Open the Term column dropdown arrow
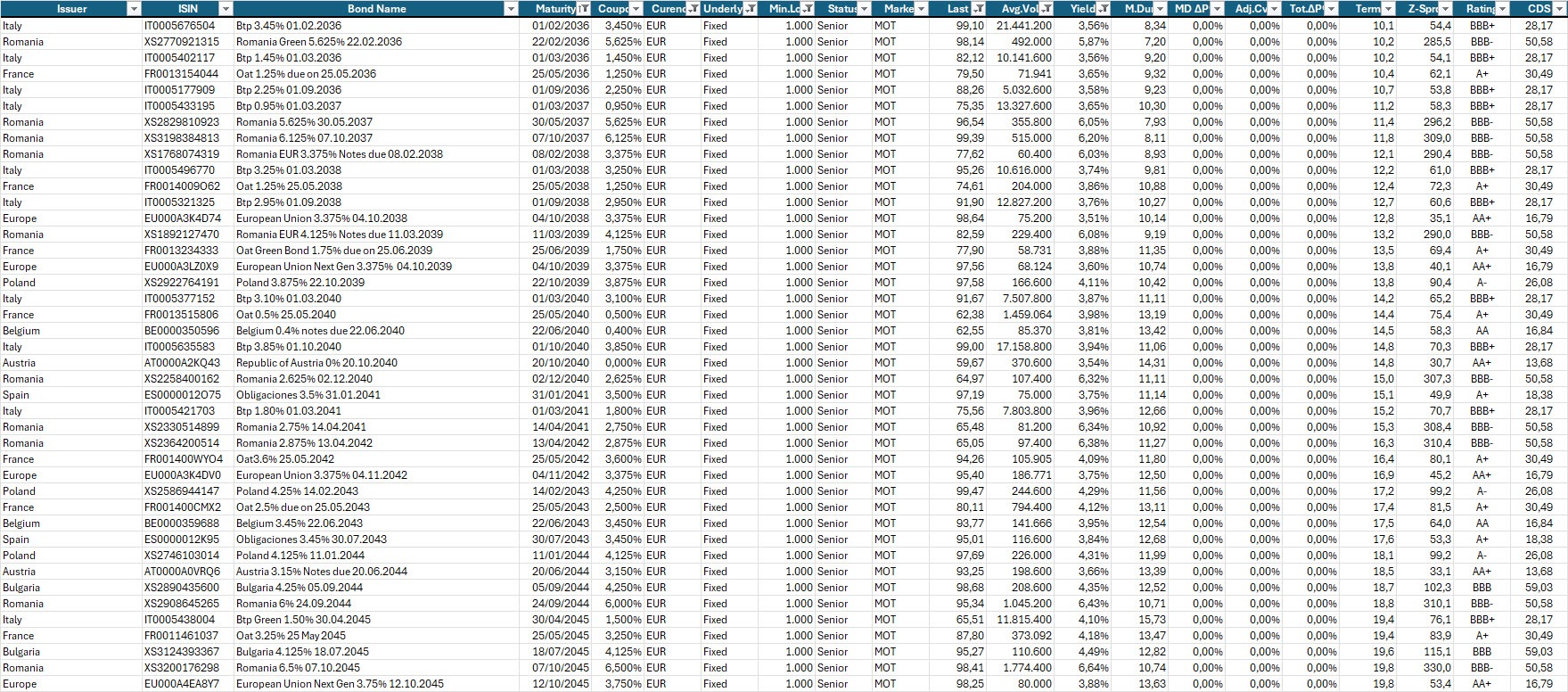The height and width of the screenshot is (692, 1568). click(1388, 9)
